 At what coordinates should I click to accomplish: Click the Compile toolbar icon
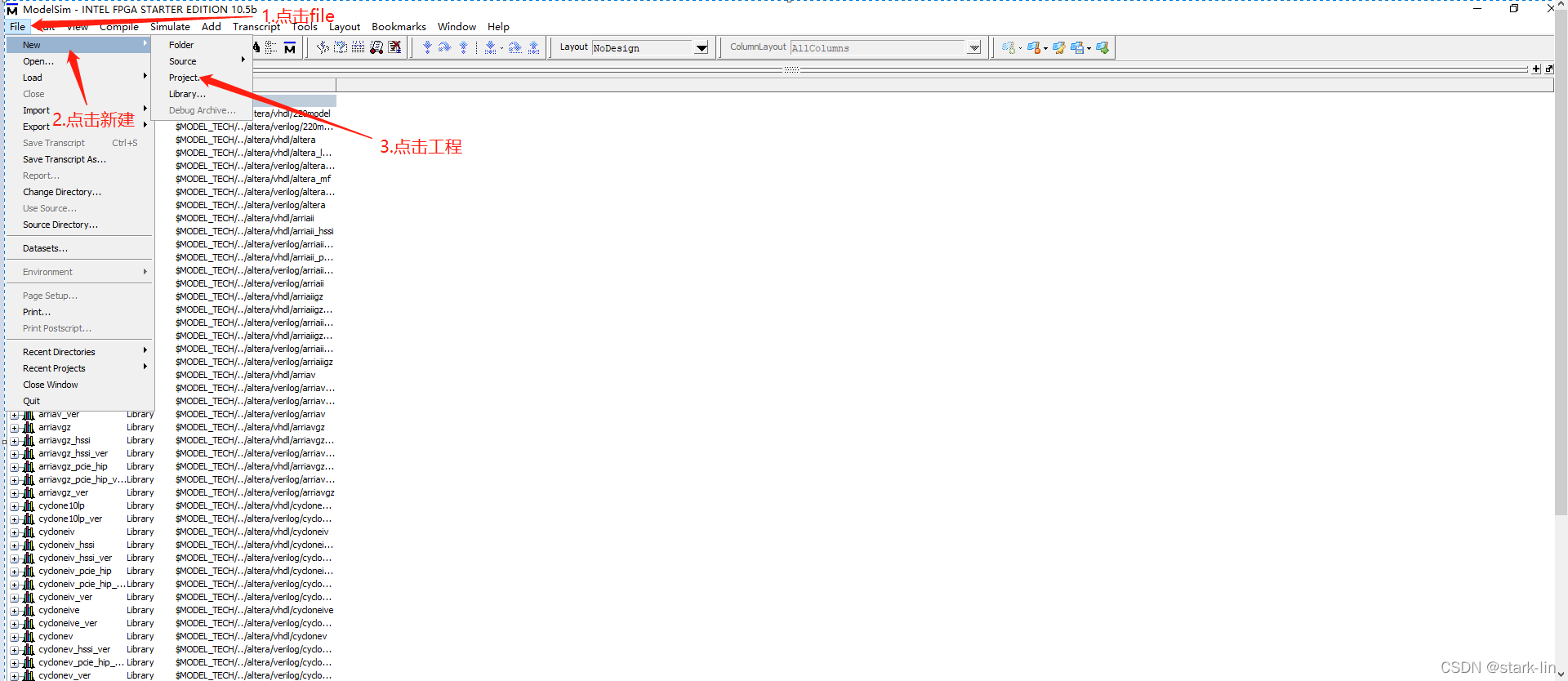click(323, 47)
